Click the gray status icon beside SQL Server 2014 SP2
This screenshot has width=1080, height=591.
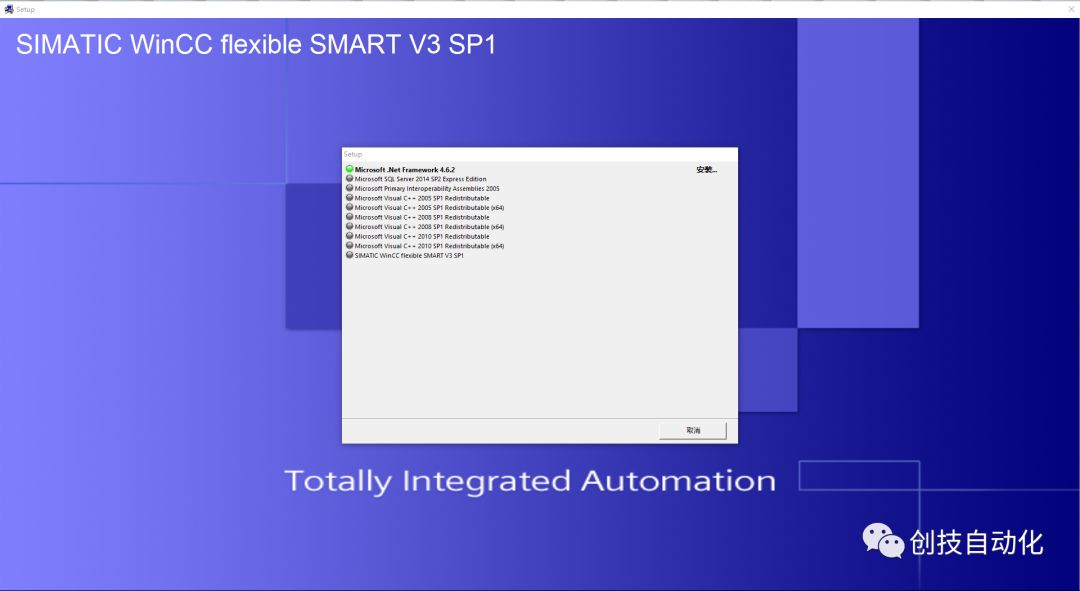pos(349,178)
